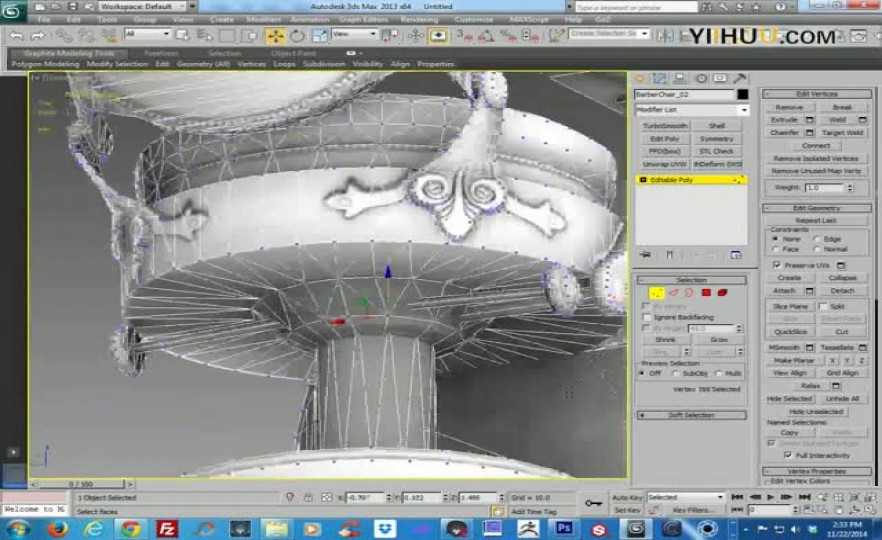This screenshot has width=882, height=540.
Task: Open the Modifiers menu
Action: (263, 19)
